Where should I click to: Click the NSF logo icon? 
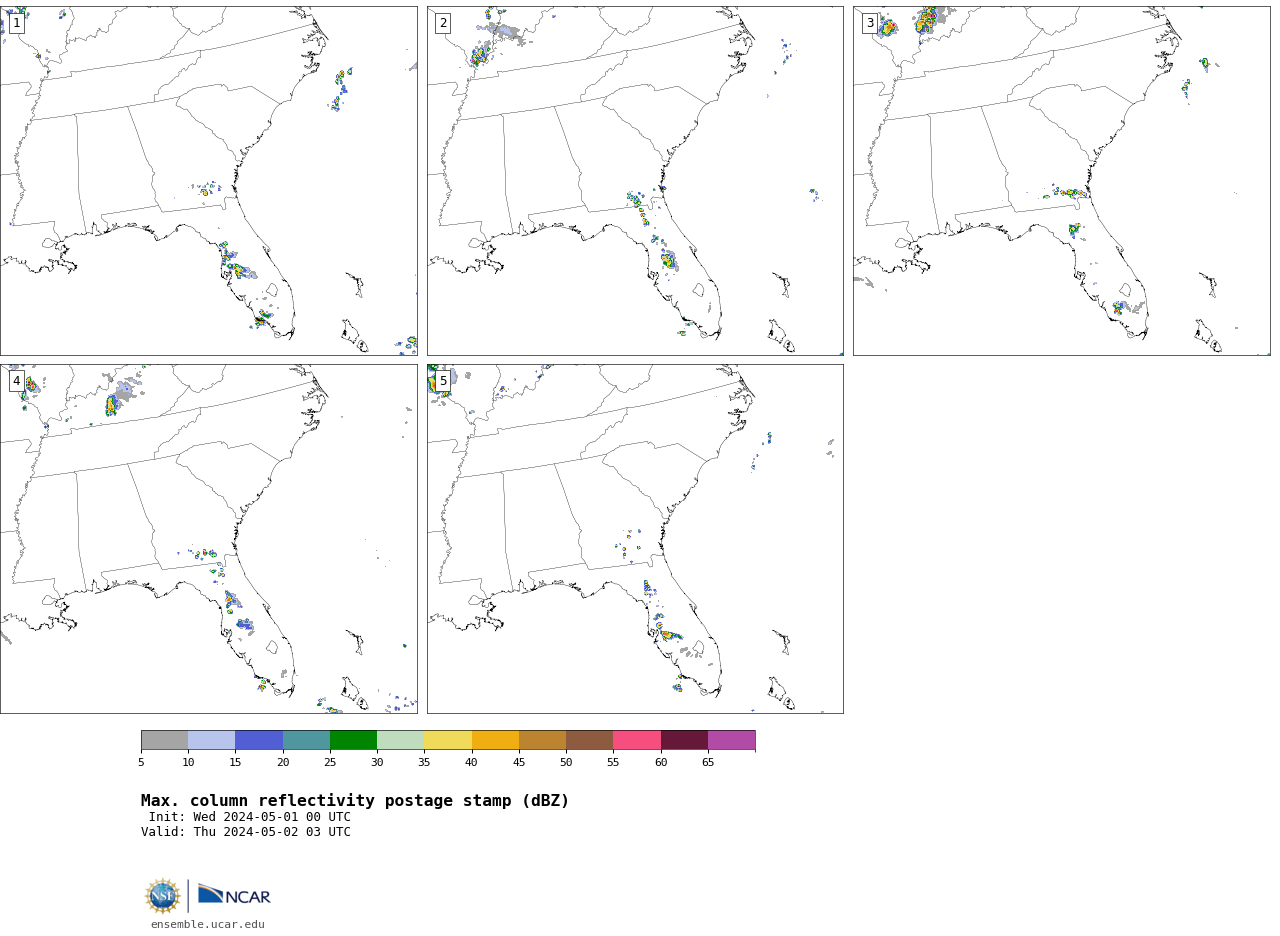pyautogui.click(x=163, y=896)
